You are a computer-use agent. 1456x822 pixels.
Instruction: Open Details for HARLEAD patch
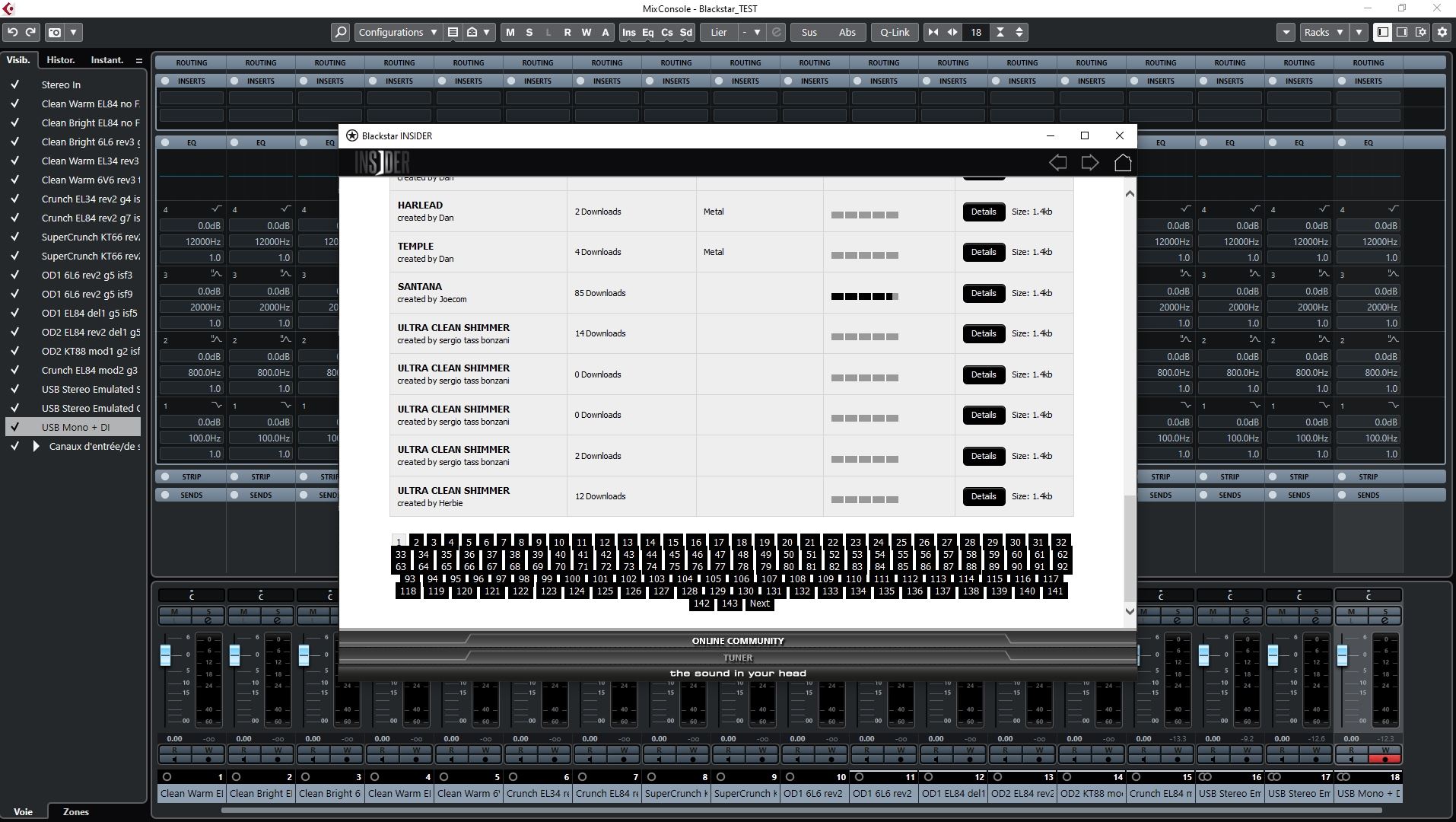click(x=984, y=212)
